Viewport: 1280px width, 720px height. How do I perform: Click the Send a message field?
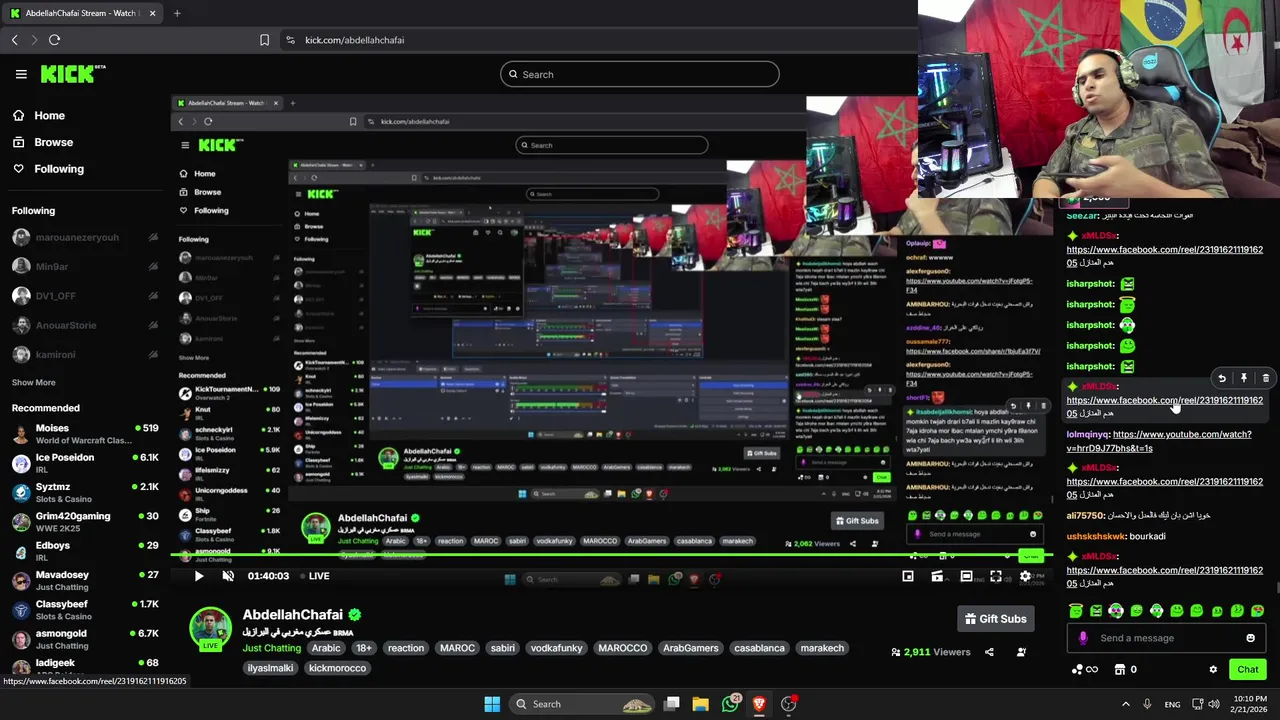click(x=1165, y=638)
